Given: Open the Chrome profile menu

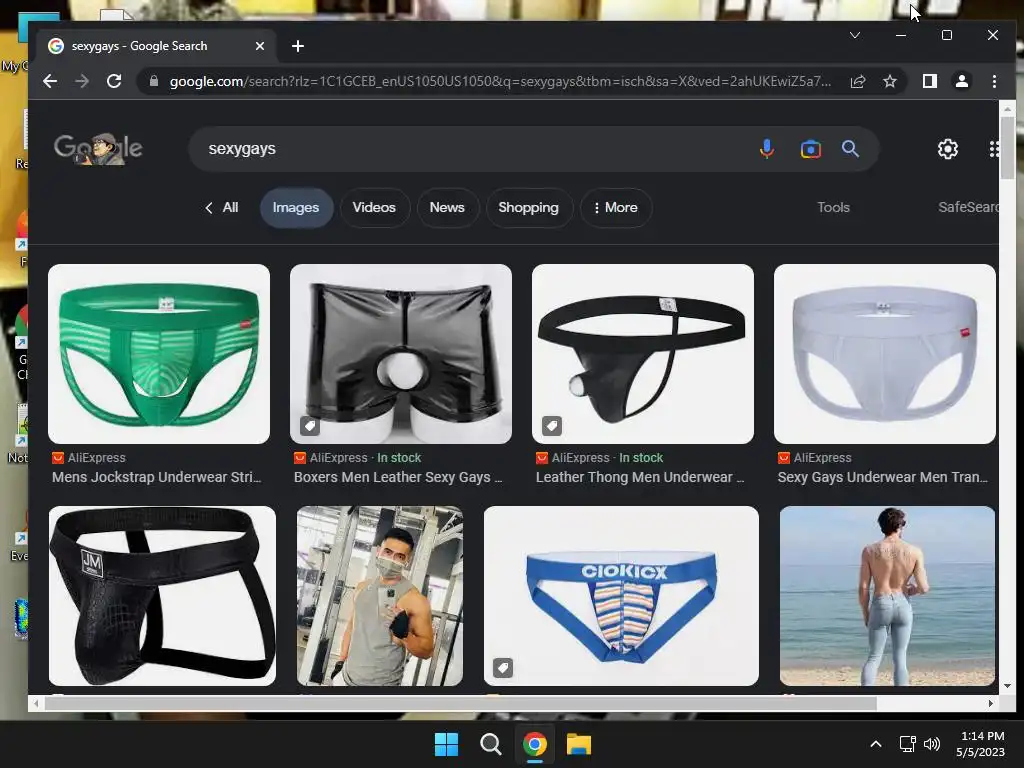Looking at the screenshot, I should [961, 81].
